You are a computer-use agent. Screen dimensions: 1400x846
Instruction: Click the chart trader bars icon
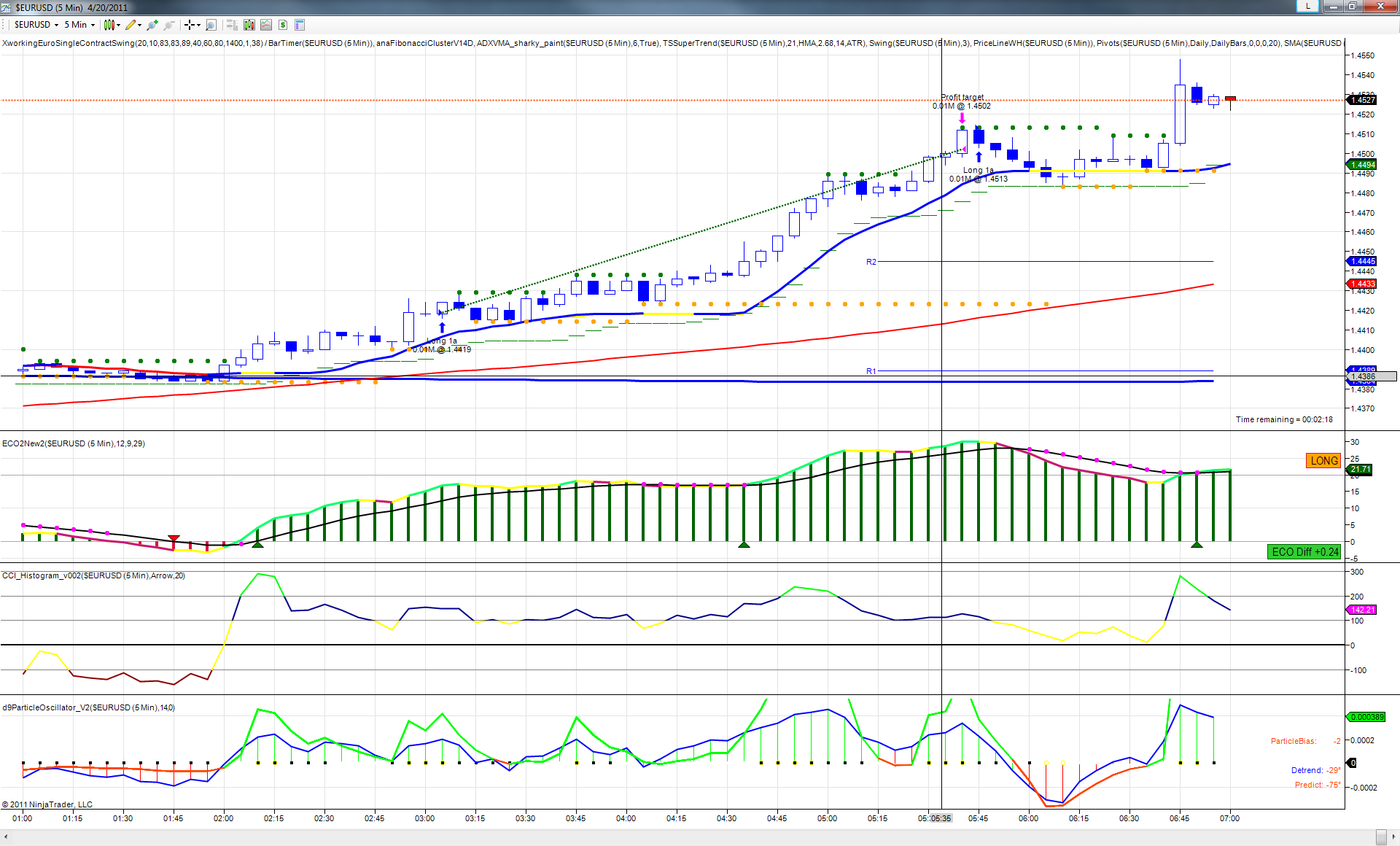tap(232, 25)
